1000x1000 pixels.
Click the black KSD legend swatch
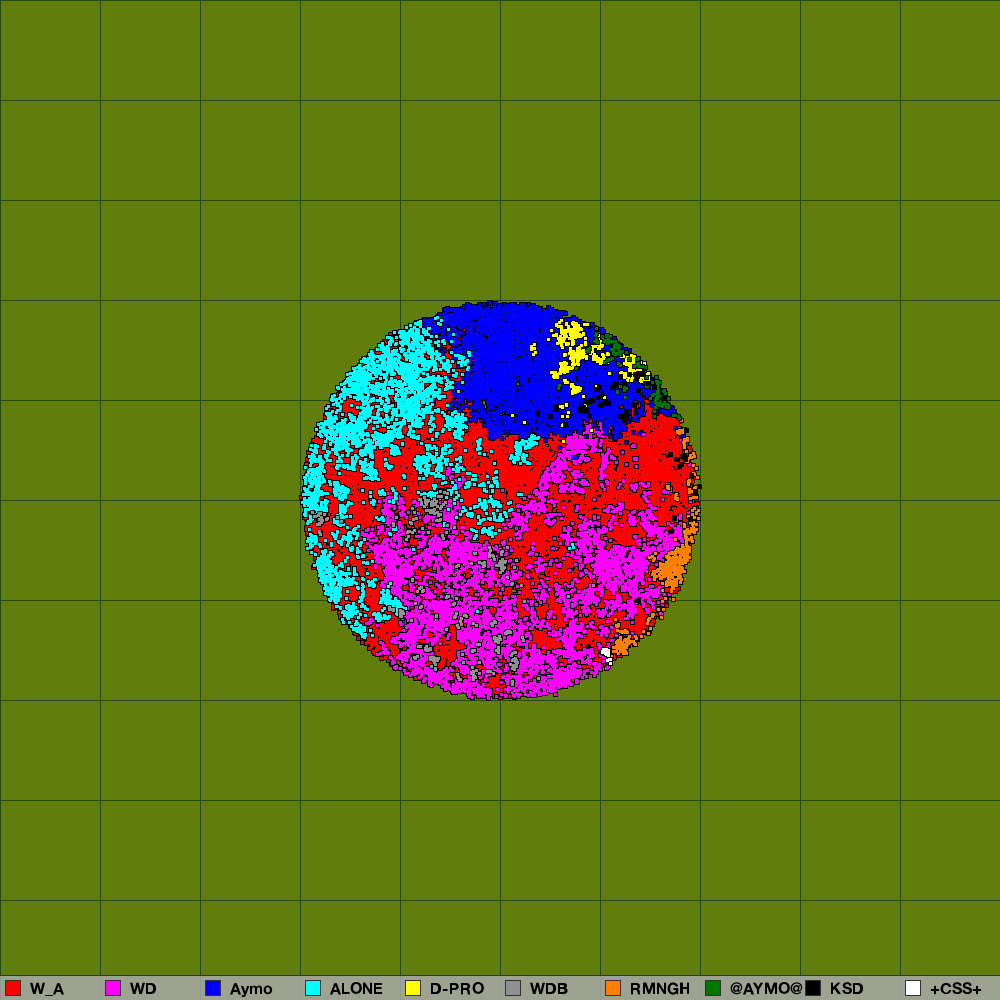[813, 988]
